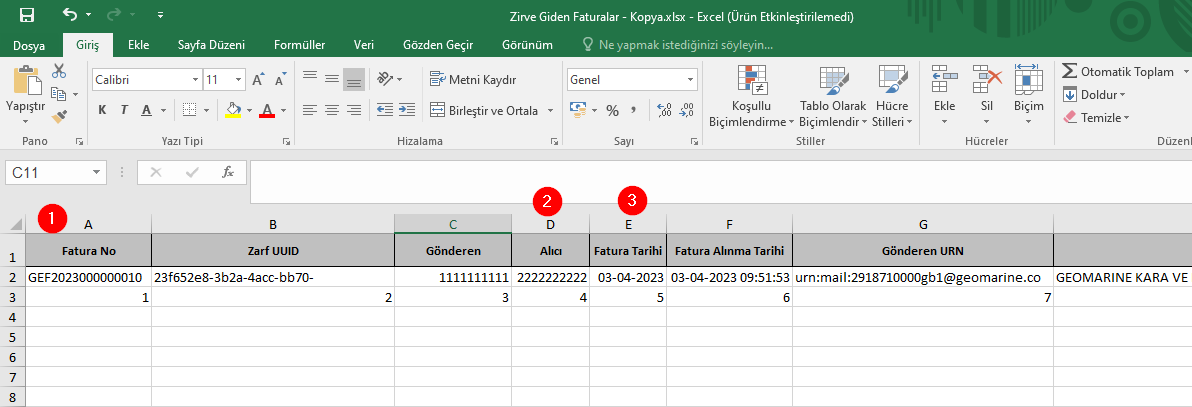This screenshot has height=407, width=1192.
Task: Apply cell borders with the borders icon
Action: point(190,110)
